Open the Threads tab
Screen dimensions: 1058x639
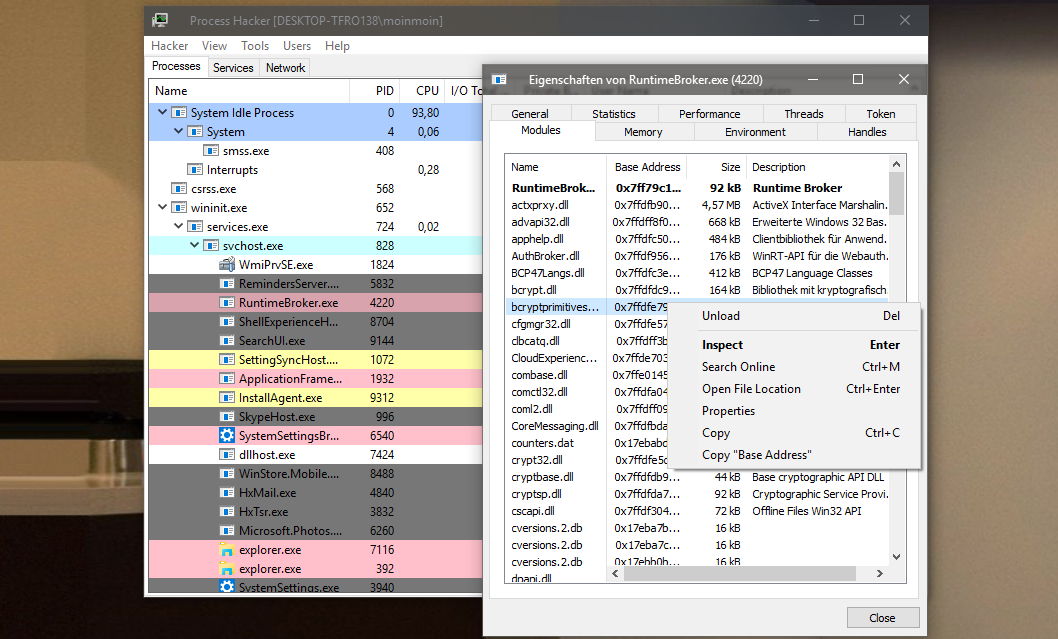tap(804, 114)
